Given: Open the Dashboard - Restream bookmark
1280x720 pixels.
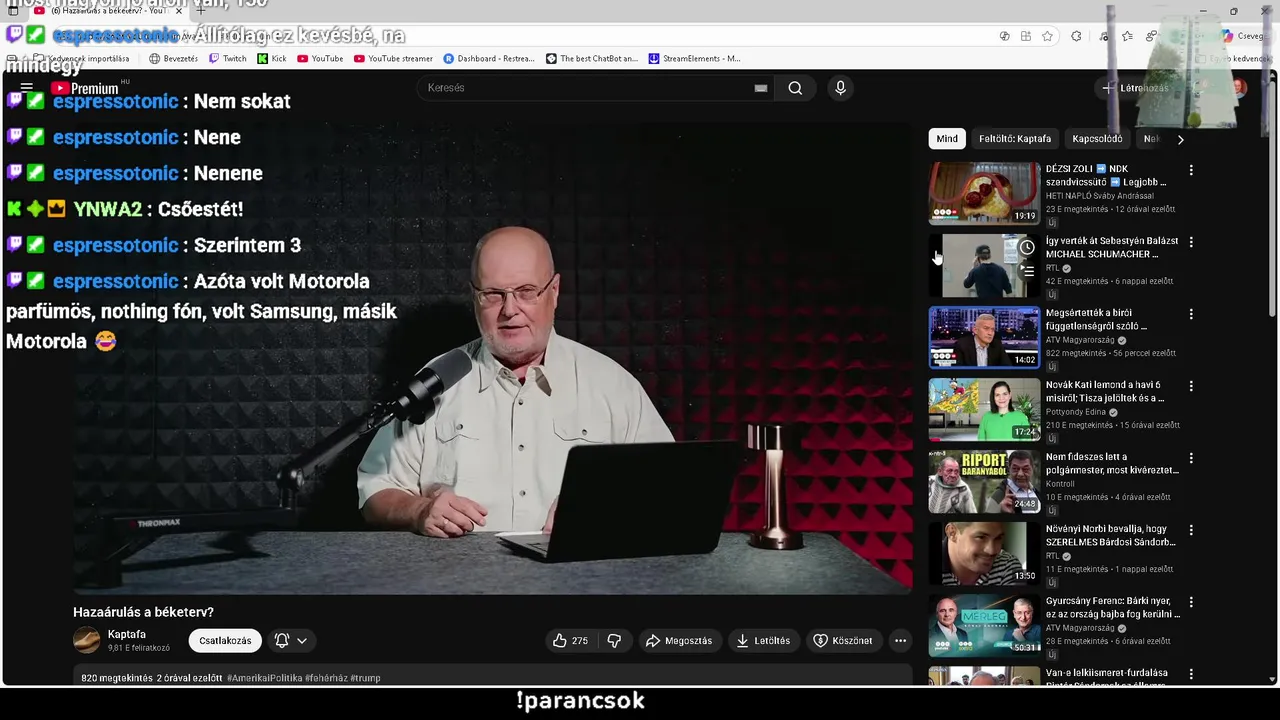Looking at the screenshot, I should click(x=489, y=58).
